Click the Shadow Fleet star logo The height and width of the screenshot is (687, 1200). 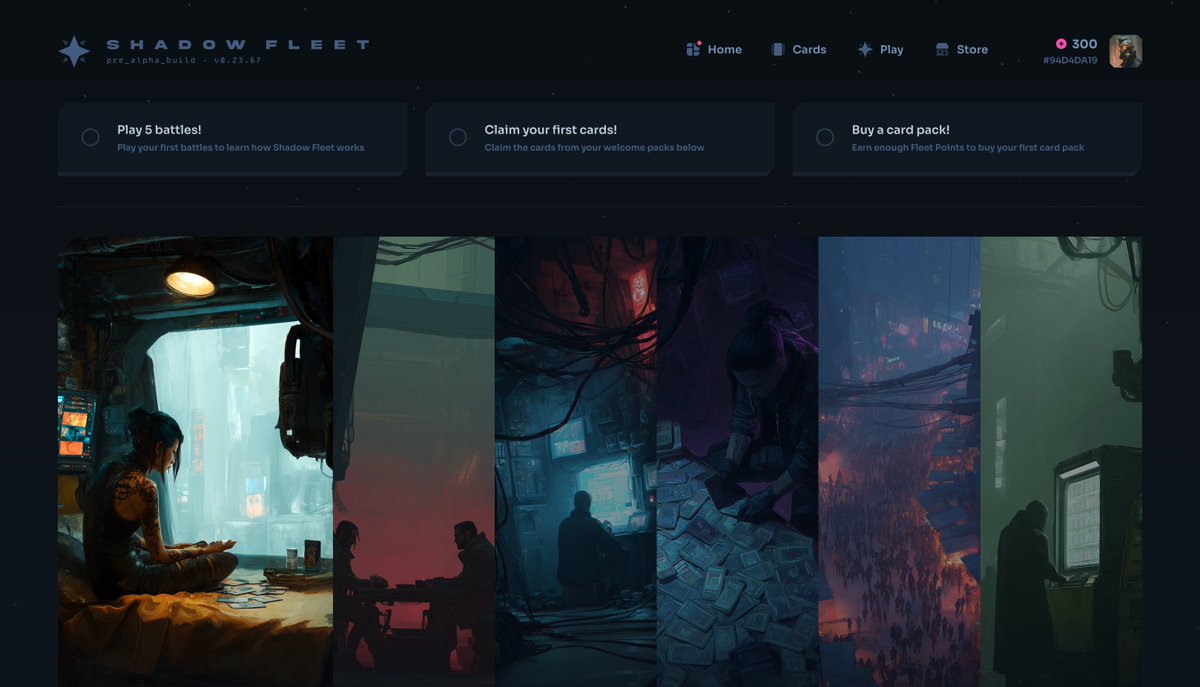point(74,51)
